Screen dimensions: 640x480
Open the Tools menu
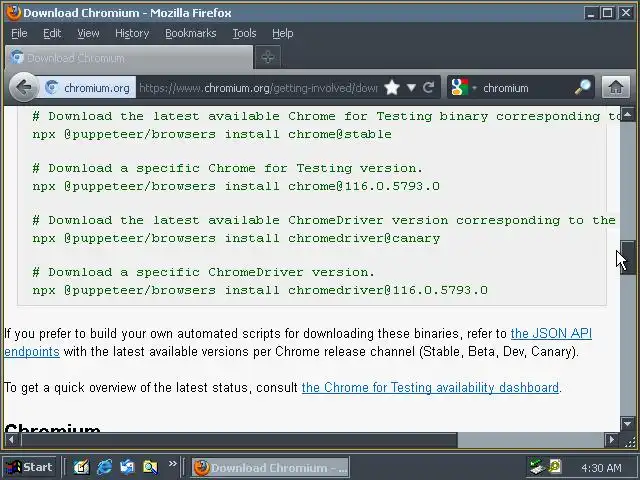[244, 33]
